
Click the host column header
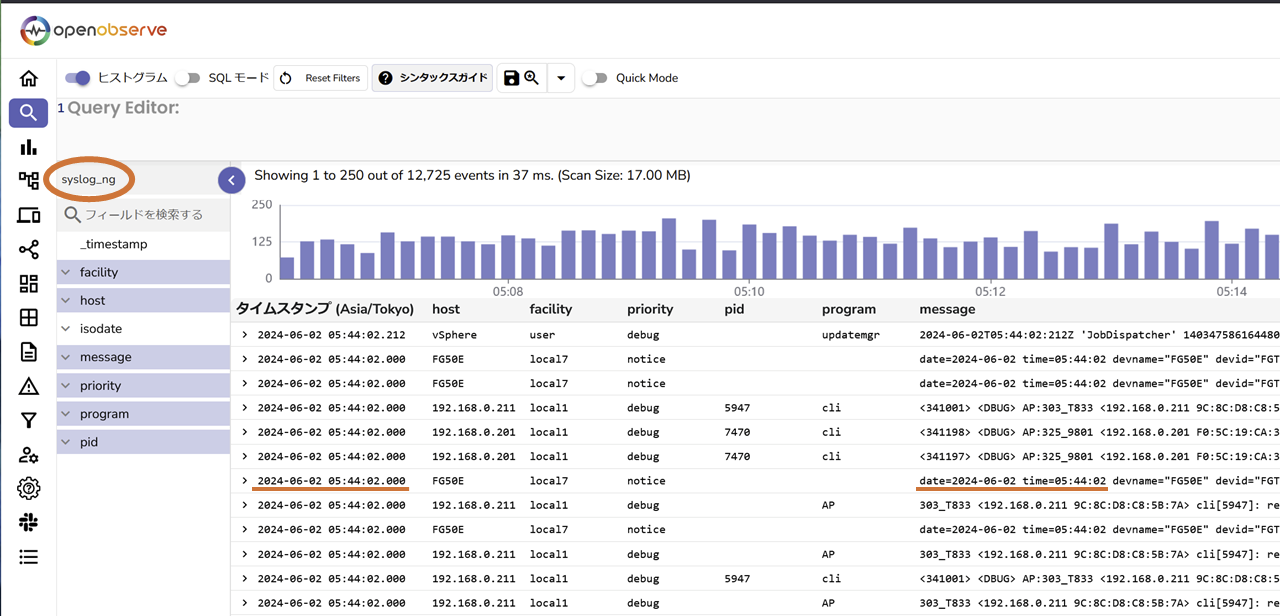click(446, 309)
